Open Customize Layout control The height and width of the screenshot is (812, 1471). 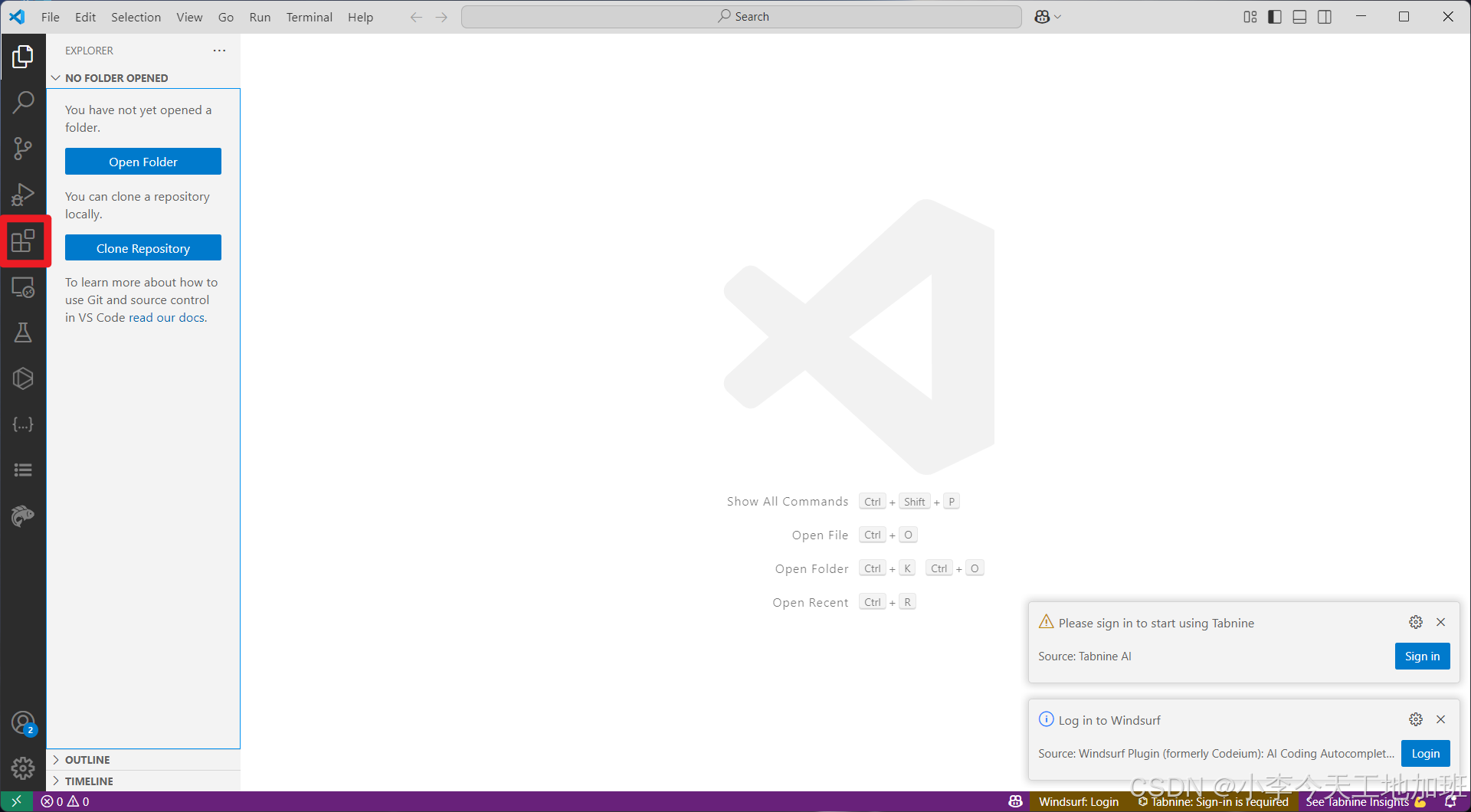(x=1250, y=17)
